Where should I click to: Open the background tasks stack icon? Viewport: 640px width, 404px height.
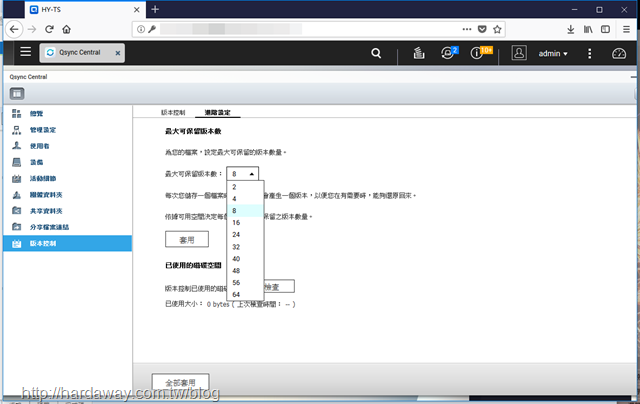pos(419,53)
